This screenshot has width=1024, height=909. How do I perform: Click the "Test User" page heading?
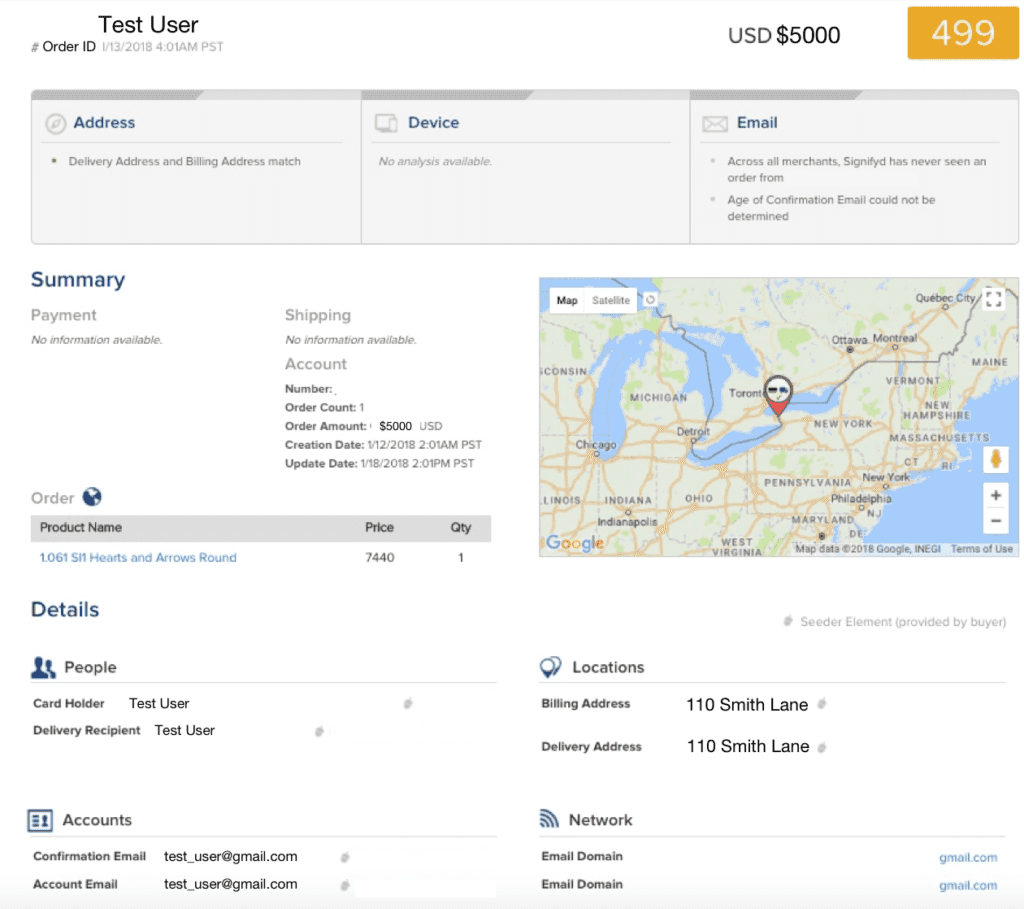tap(148, 25)
